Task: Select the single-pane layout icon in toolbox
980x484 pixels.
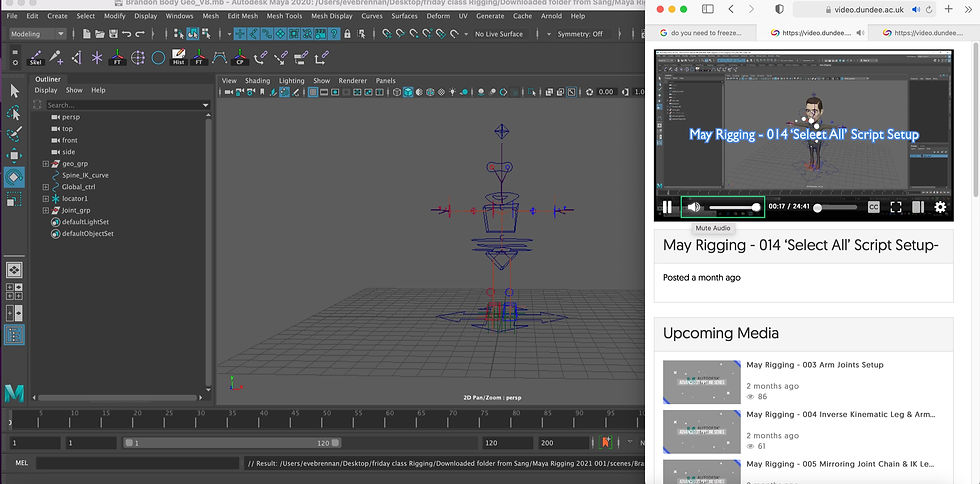Action: tap(14, 270)
